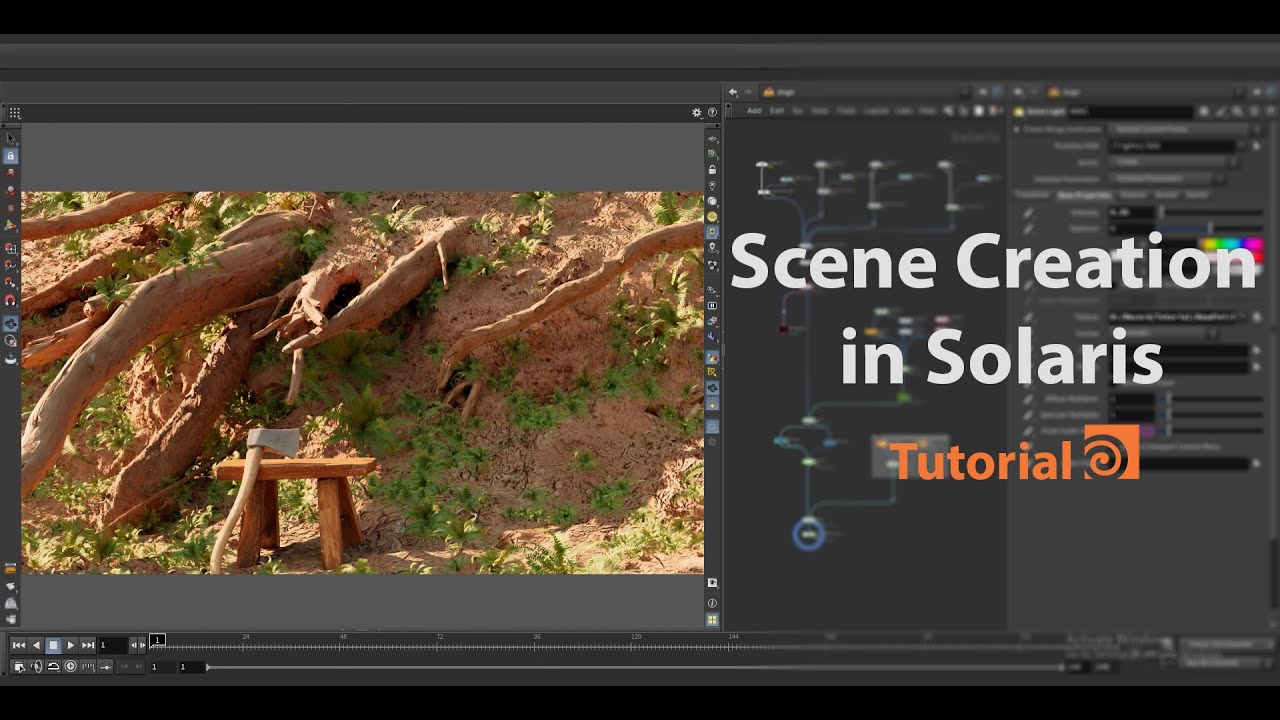
Task: Click the pause-style icon in the right viewport toolbar
Action: pyautogui.click(x=712, y=305)
